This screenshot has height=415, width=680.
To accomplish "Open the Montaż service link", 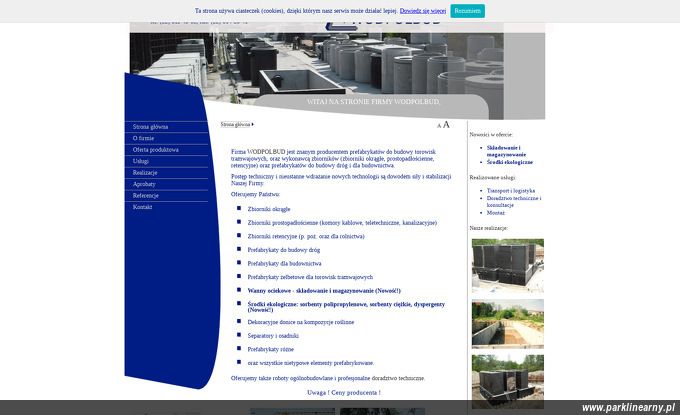I will click(495, 213).
